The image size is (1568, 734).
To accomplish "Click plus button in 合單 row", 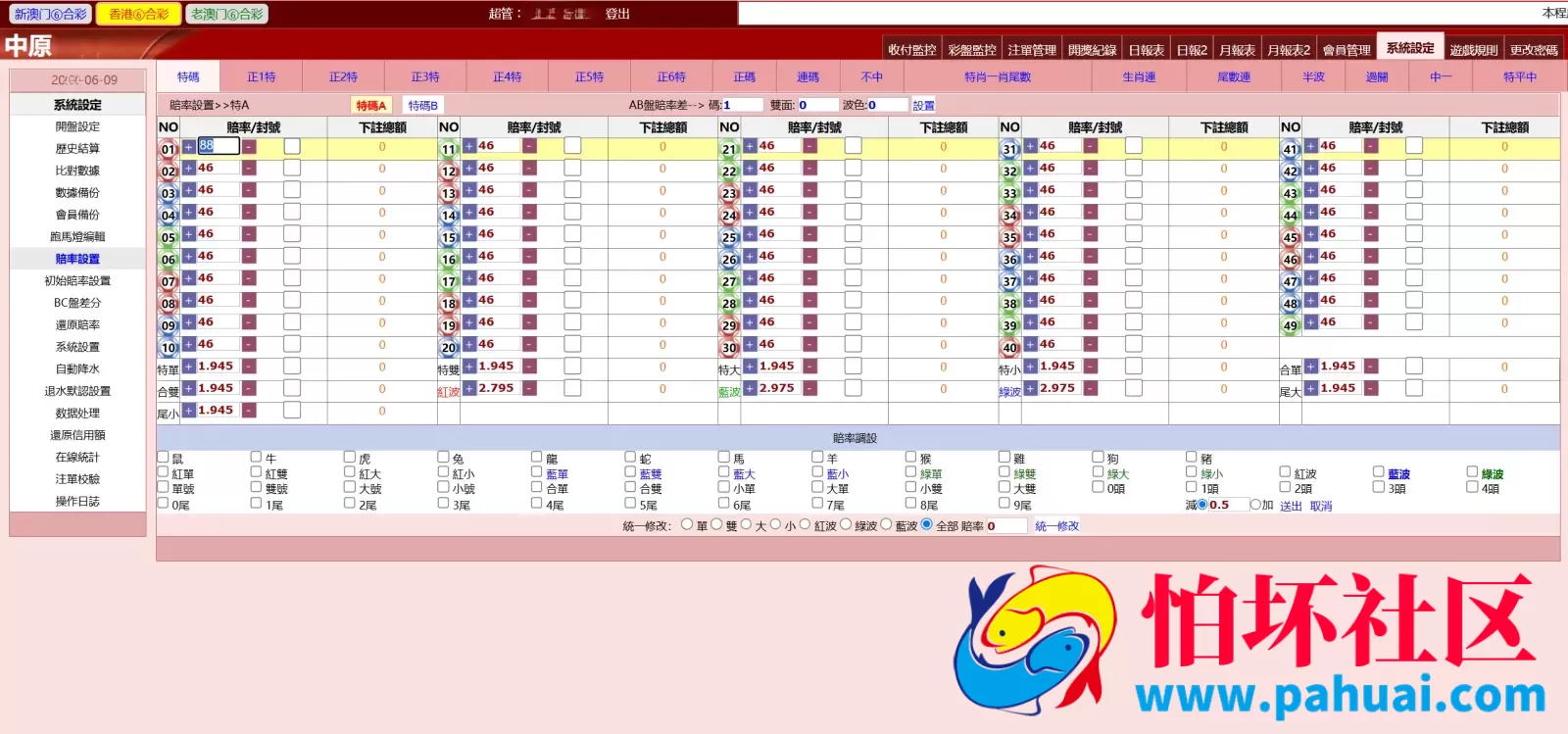I will tap(1311, 367).
